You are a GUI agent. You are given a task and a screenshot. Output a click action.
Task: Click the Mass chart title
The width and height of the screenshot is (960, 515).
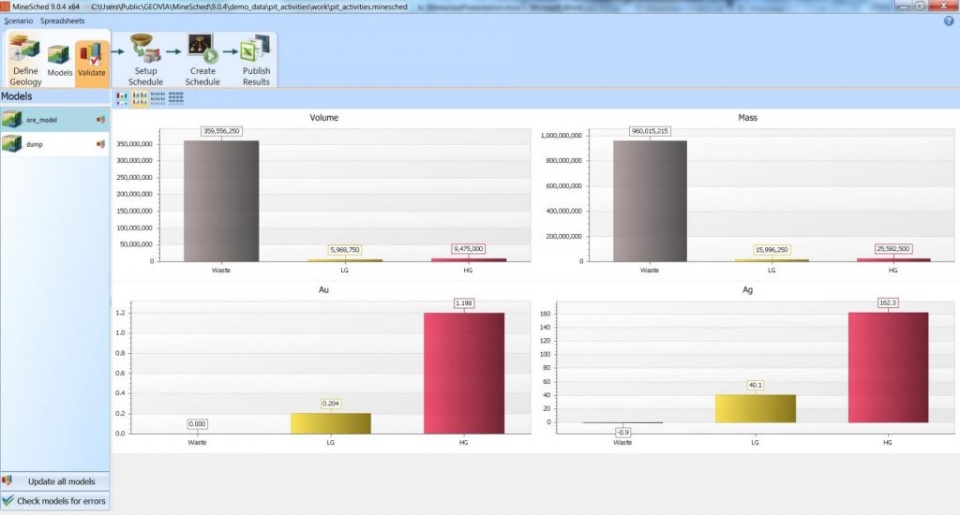click(748, 118)
